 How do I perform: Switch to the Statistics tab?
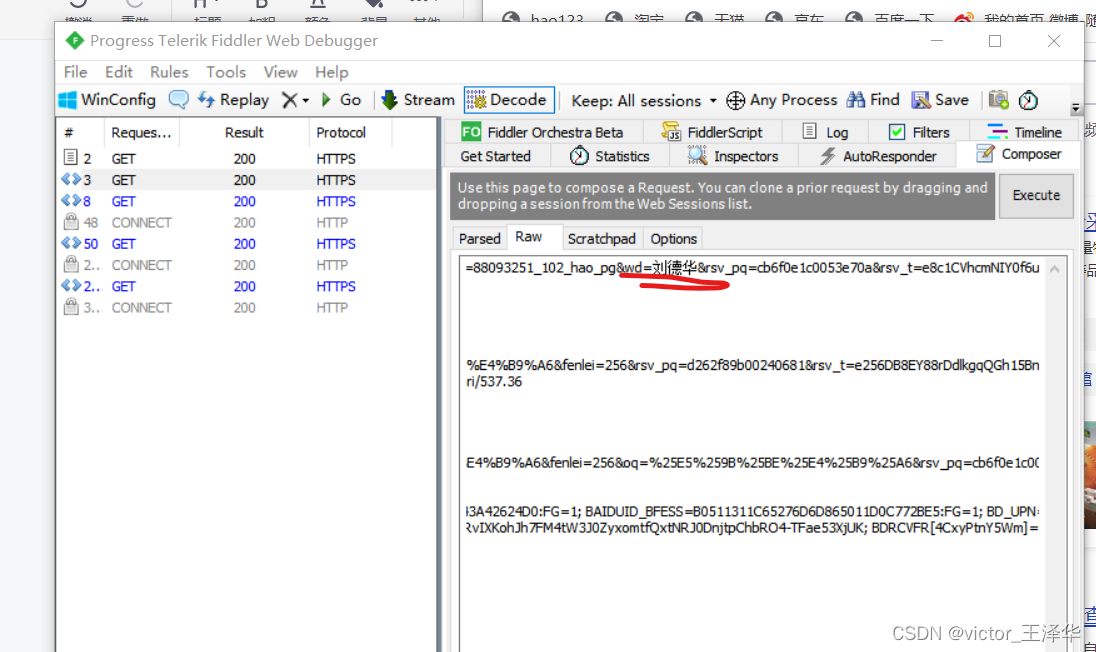pyautogui.click(x=610, y=157)
